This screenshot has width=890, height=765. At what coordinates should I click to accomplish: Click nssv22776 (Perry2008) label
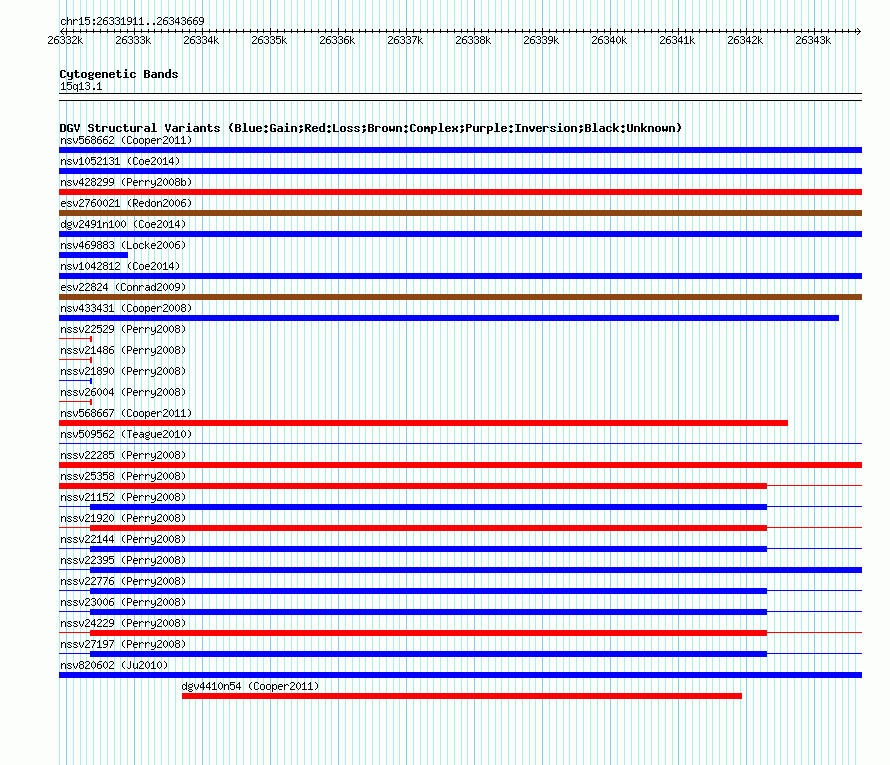123,581
